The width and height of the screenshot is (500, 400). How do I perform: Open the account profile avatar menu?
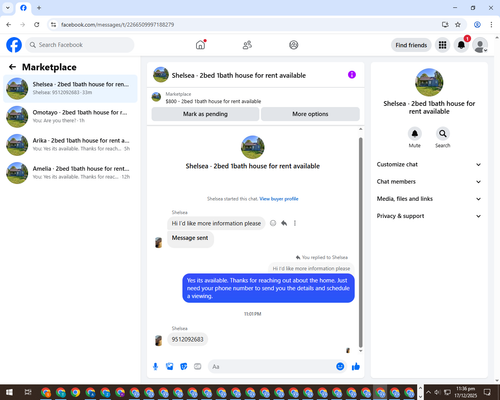coord(480,45)
